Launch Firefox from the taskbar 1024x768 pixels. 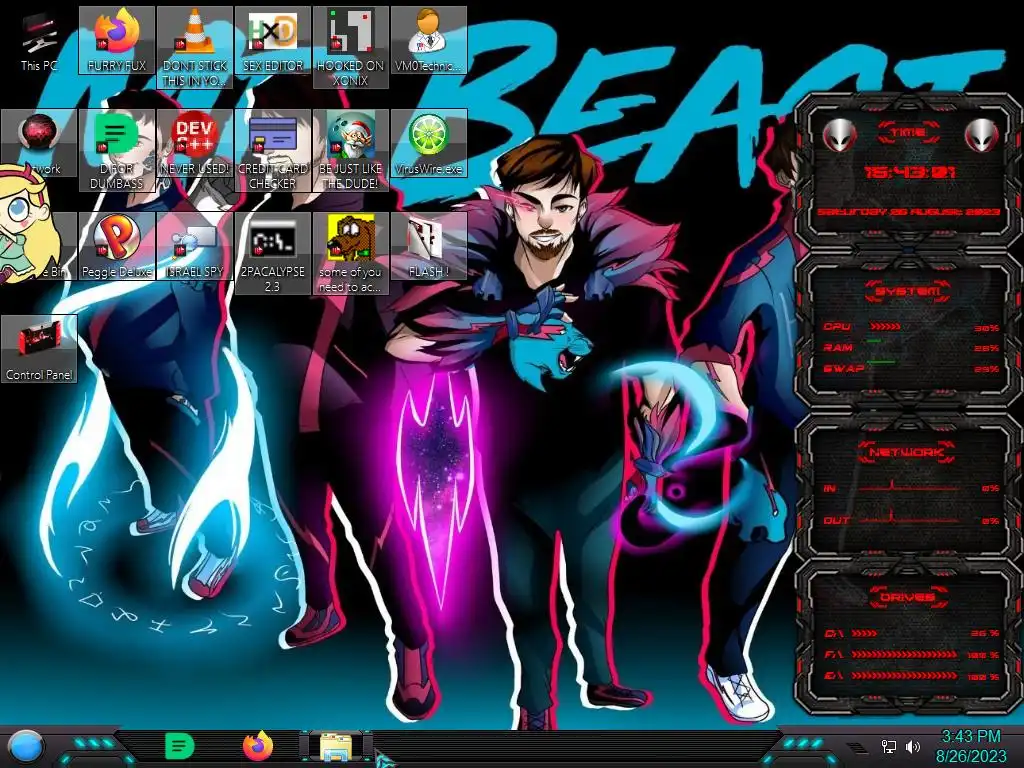(258, 746)
